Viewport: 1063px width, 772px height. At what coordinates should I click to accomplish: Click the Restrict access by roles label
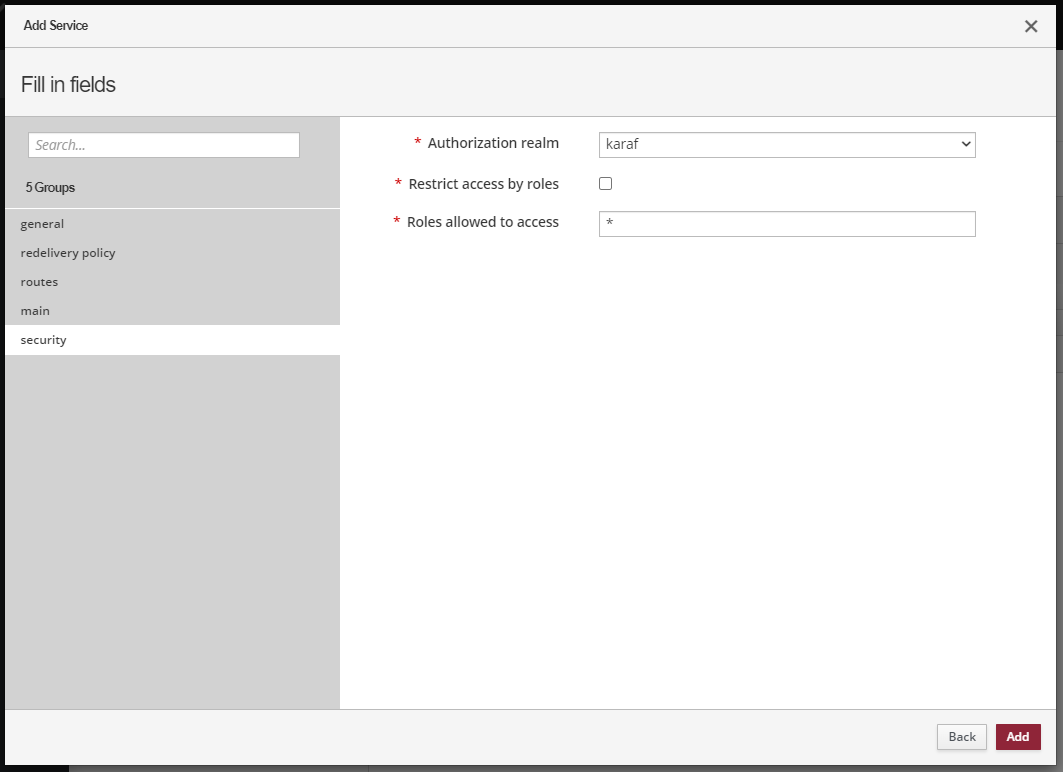483,184
